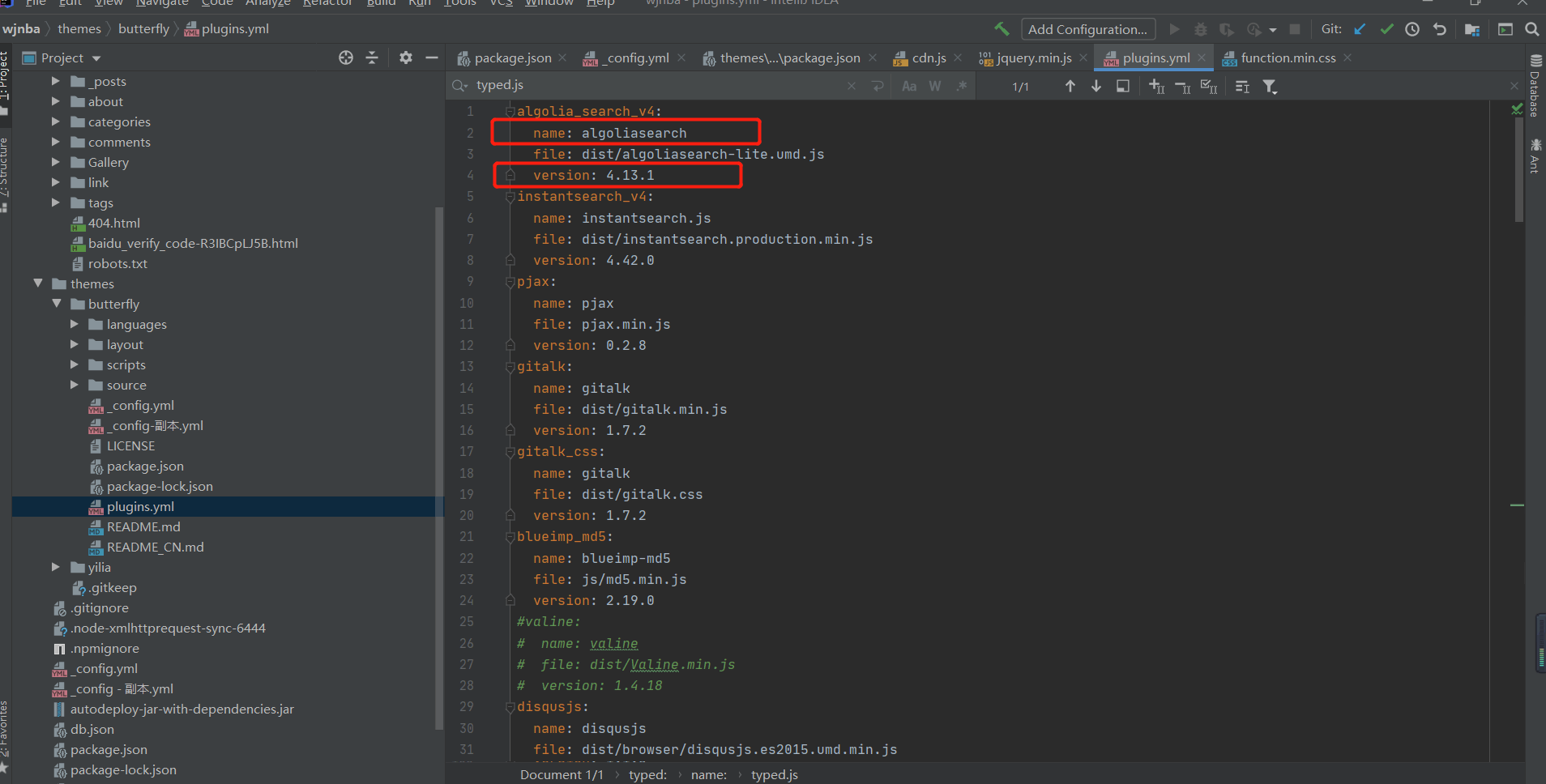This screenshot has height=784, width=1546.
Task: Switch to function.min.css tab
Action: 1288,58
